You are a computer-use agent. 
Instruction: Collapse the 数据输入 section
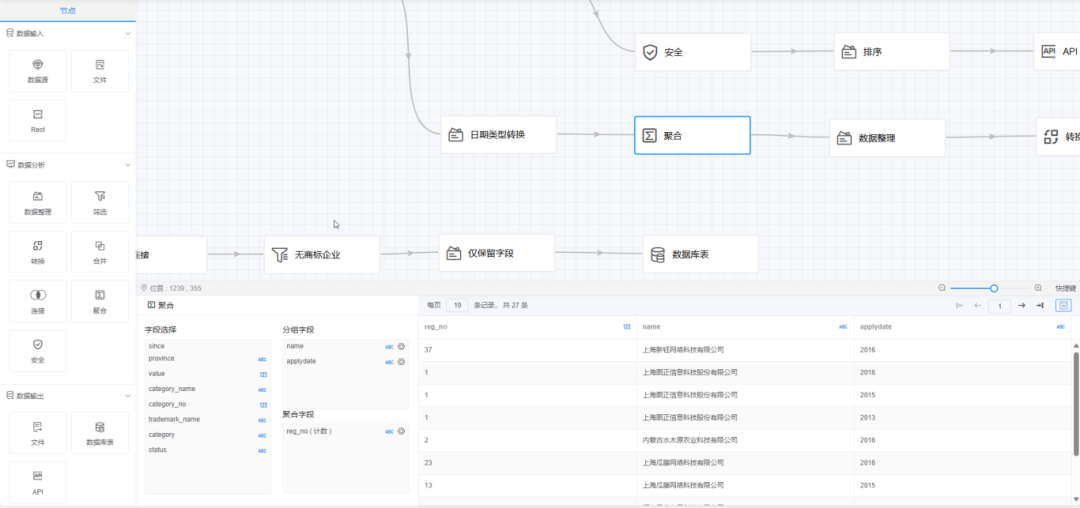tap(127, 33)
